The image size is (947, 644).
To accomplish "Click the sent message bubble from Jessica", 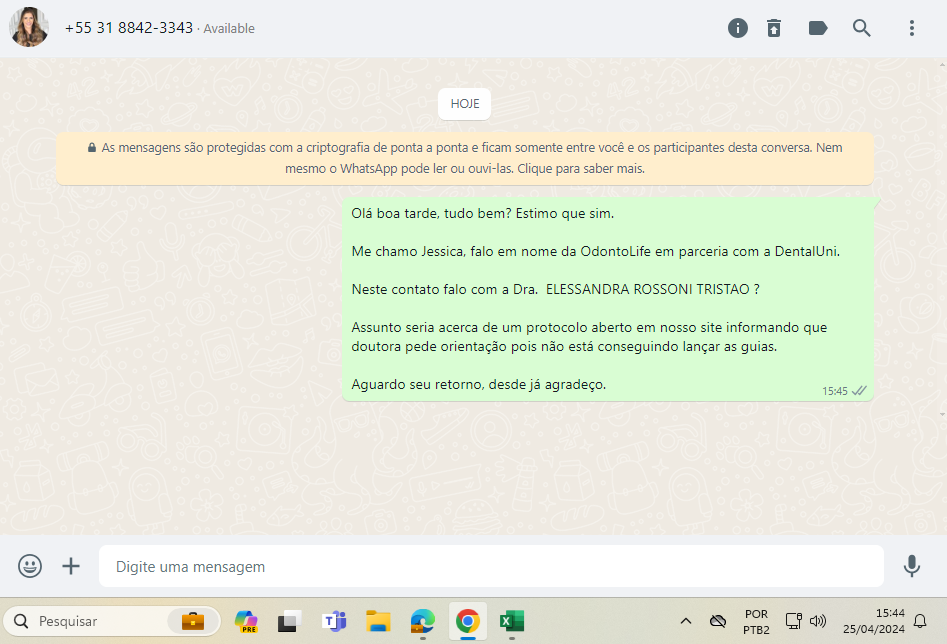I will (608, 299).
